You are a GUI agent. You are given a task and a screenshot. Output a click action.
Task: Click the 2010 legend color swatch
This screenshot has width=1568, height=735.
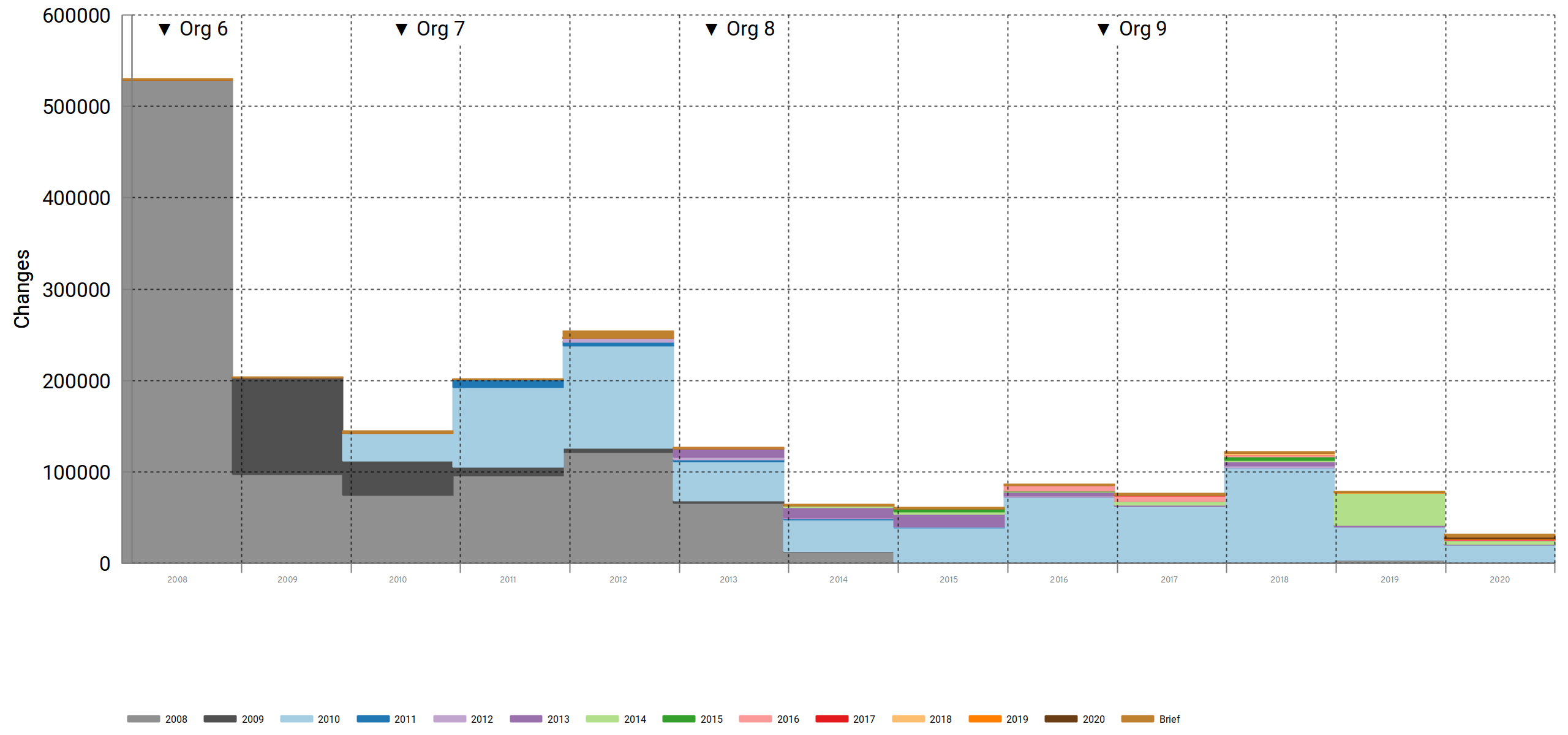point(296,718)
